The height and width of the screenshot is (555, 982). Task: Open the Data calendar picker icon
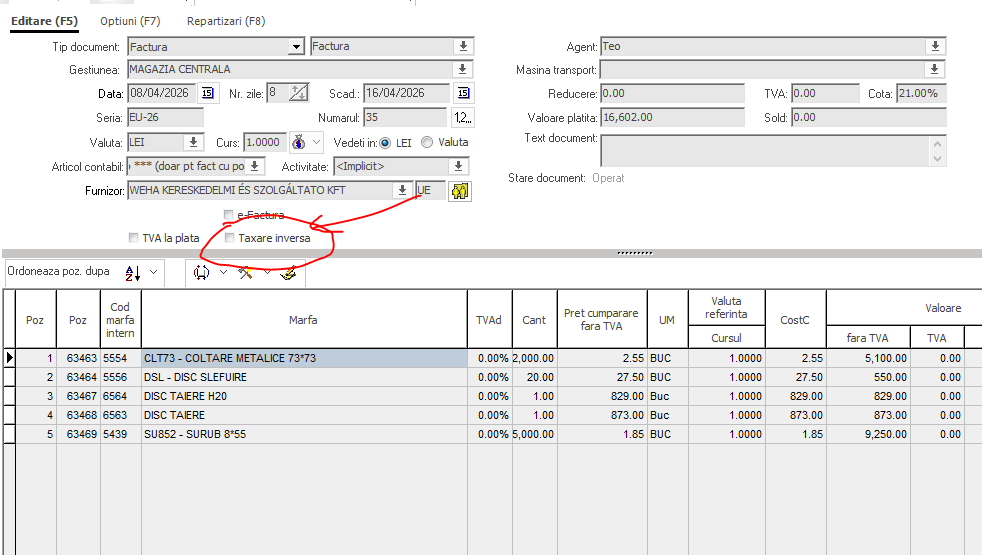click(207, 93)
